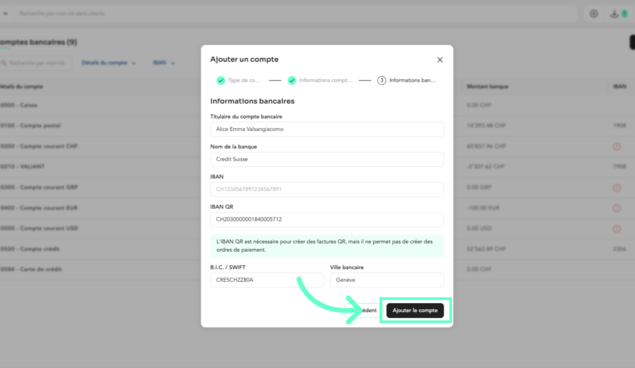Screen dimensions: 635x368
Task: Select the Compte courant CHF row
Action: click(318, 146)
